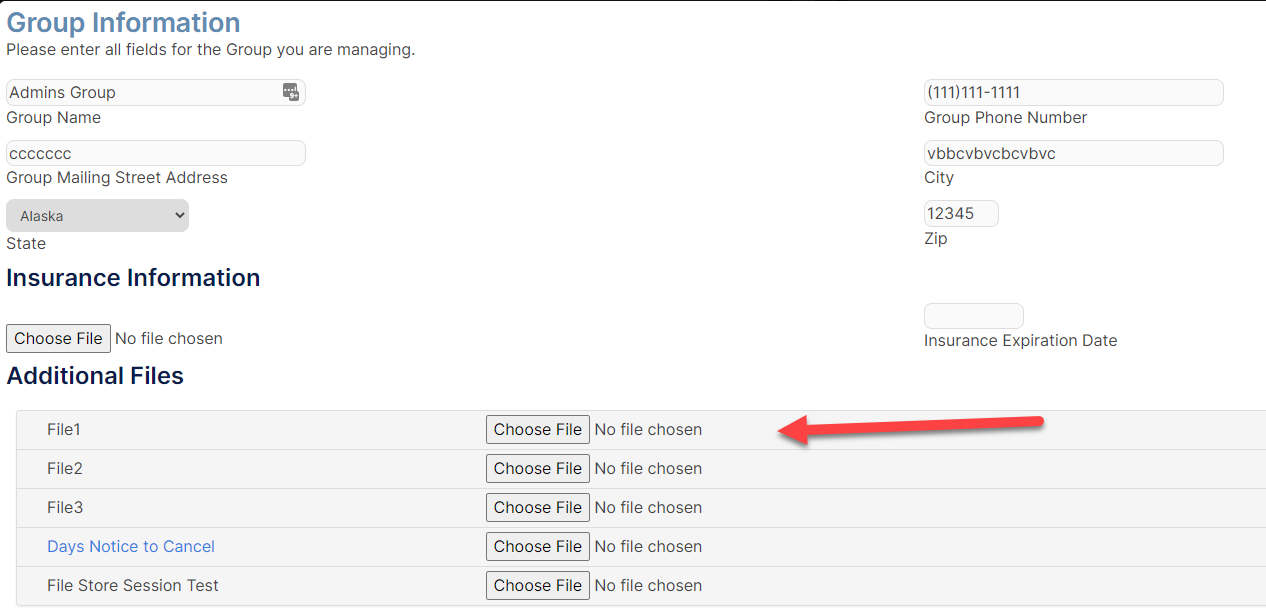Choose File button for File3 row
Viewport: 1266px width, 614px height.
538,507
